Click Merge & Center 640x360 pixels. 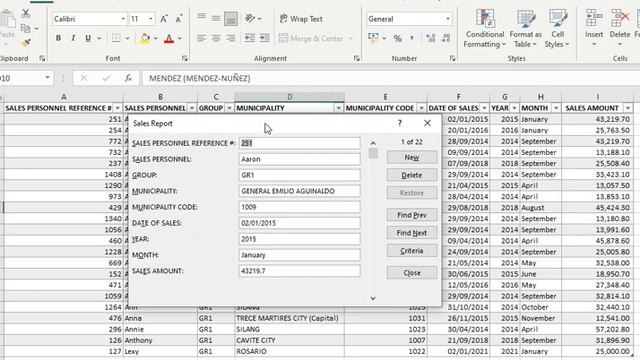coord(311,38)
